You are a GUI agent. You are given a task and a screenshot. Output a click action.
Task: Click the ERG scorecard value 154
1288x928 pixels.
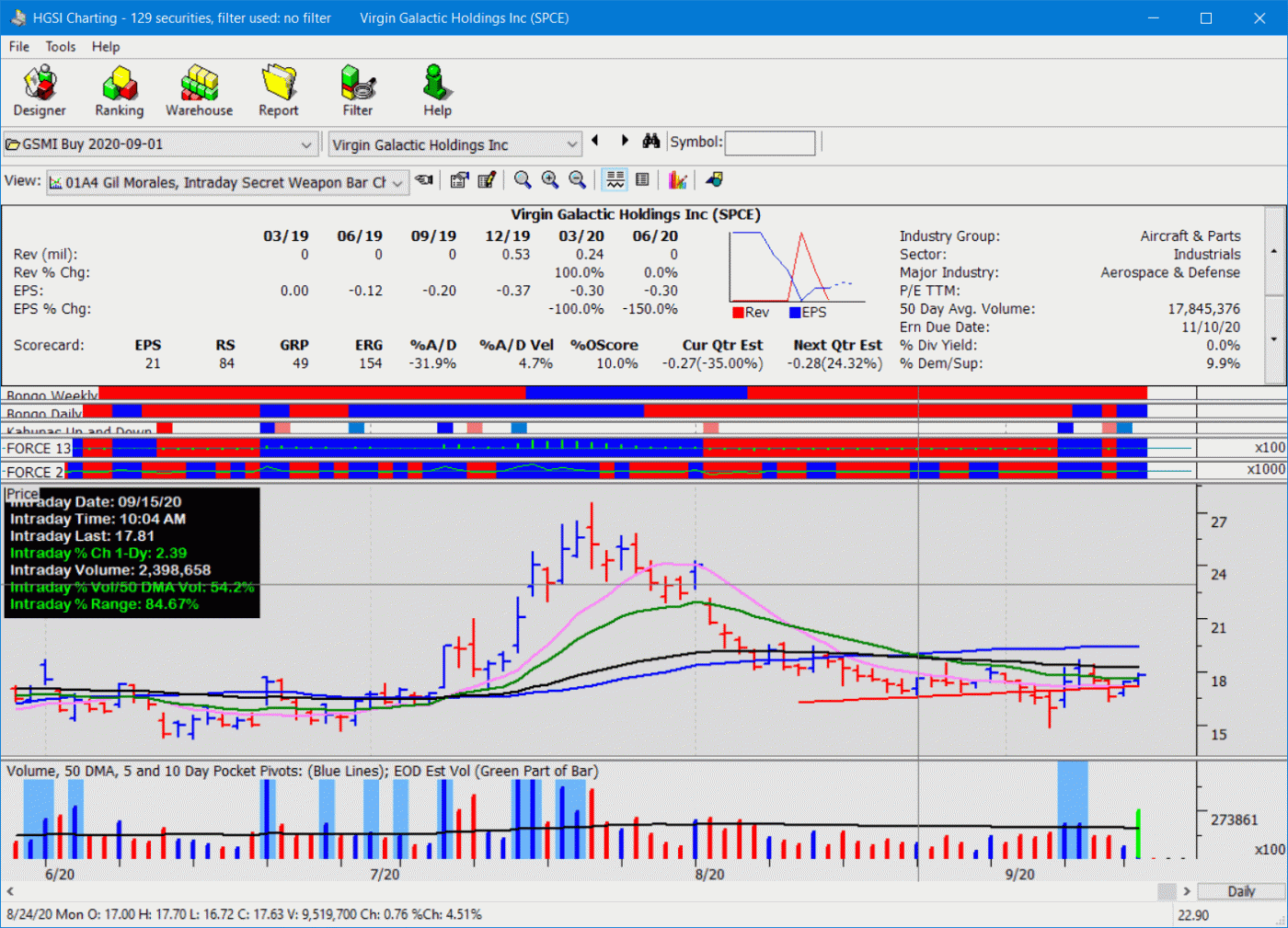(370, 363)
